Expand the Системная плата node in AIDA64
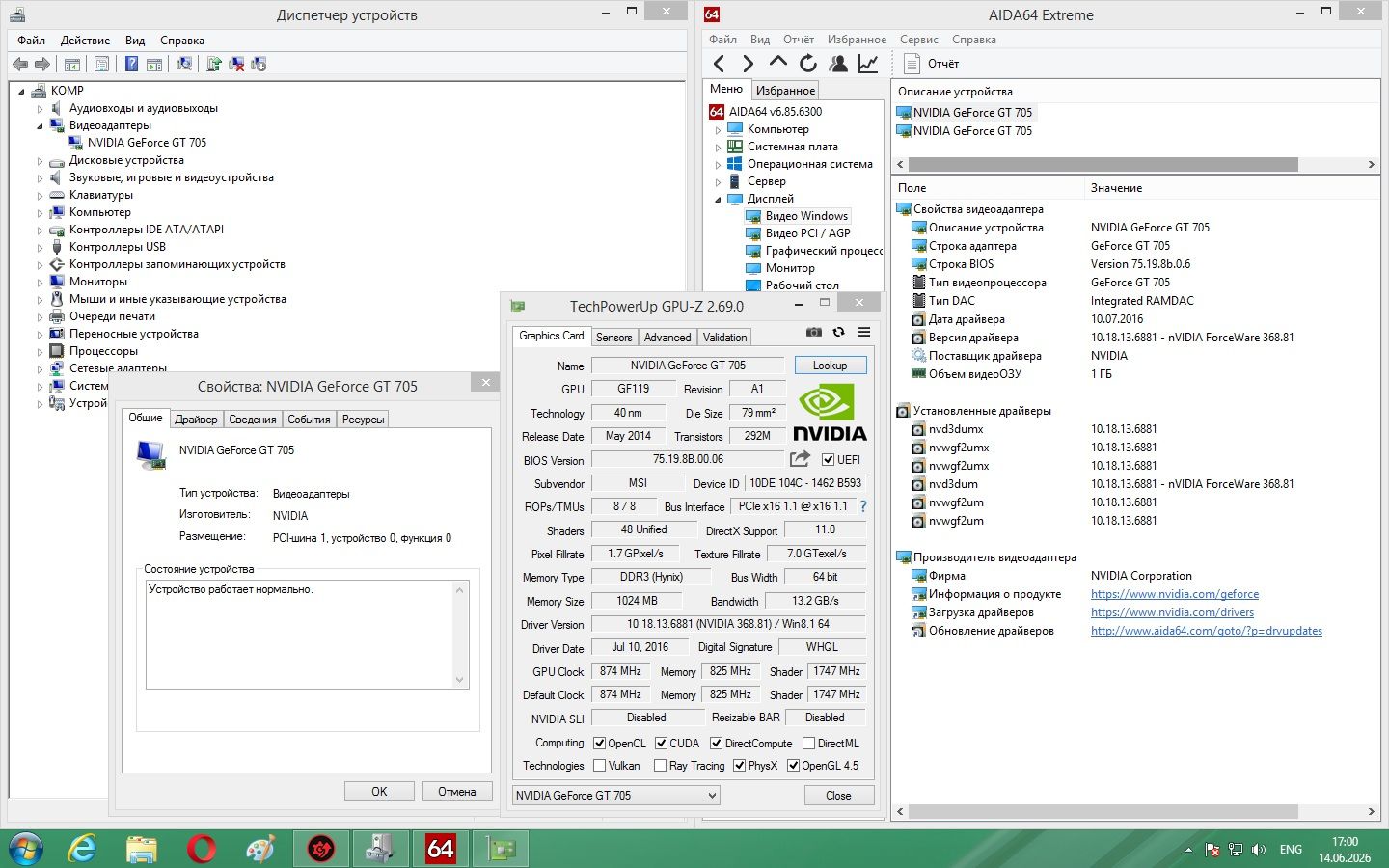Screen dimensions: 1389x868 click(718, 147)
